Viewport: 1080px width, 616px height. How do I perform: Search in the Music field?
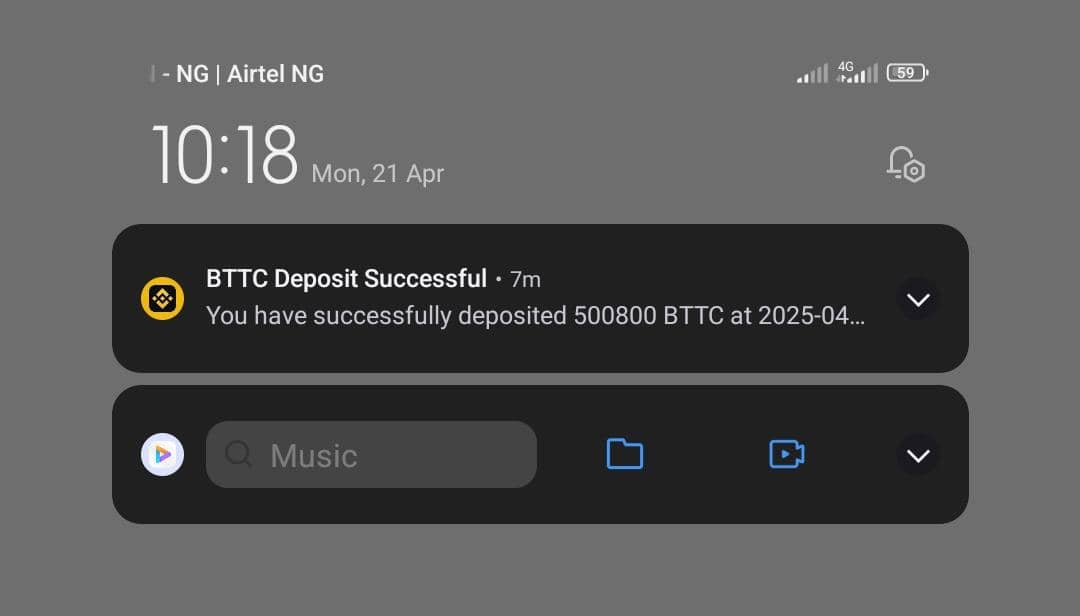tap(371, 455)
